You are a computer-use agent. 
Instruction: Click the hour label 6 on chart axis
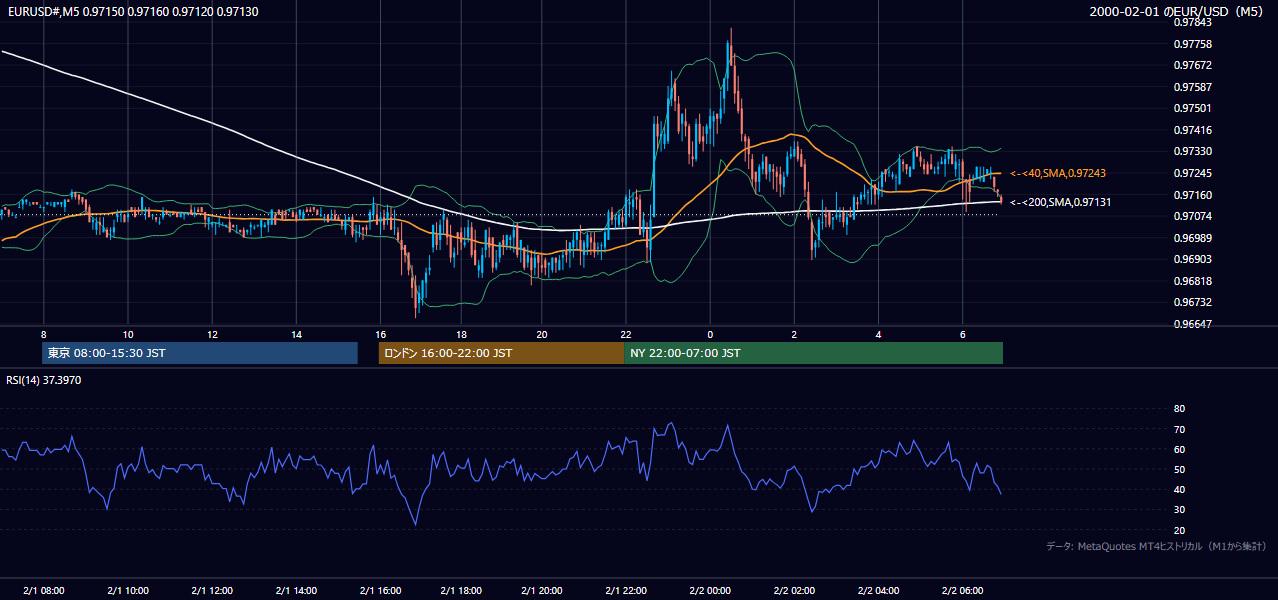(x=962, y=334)
